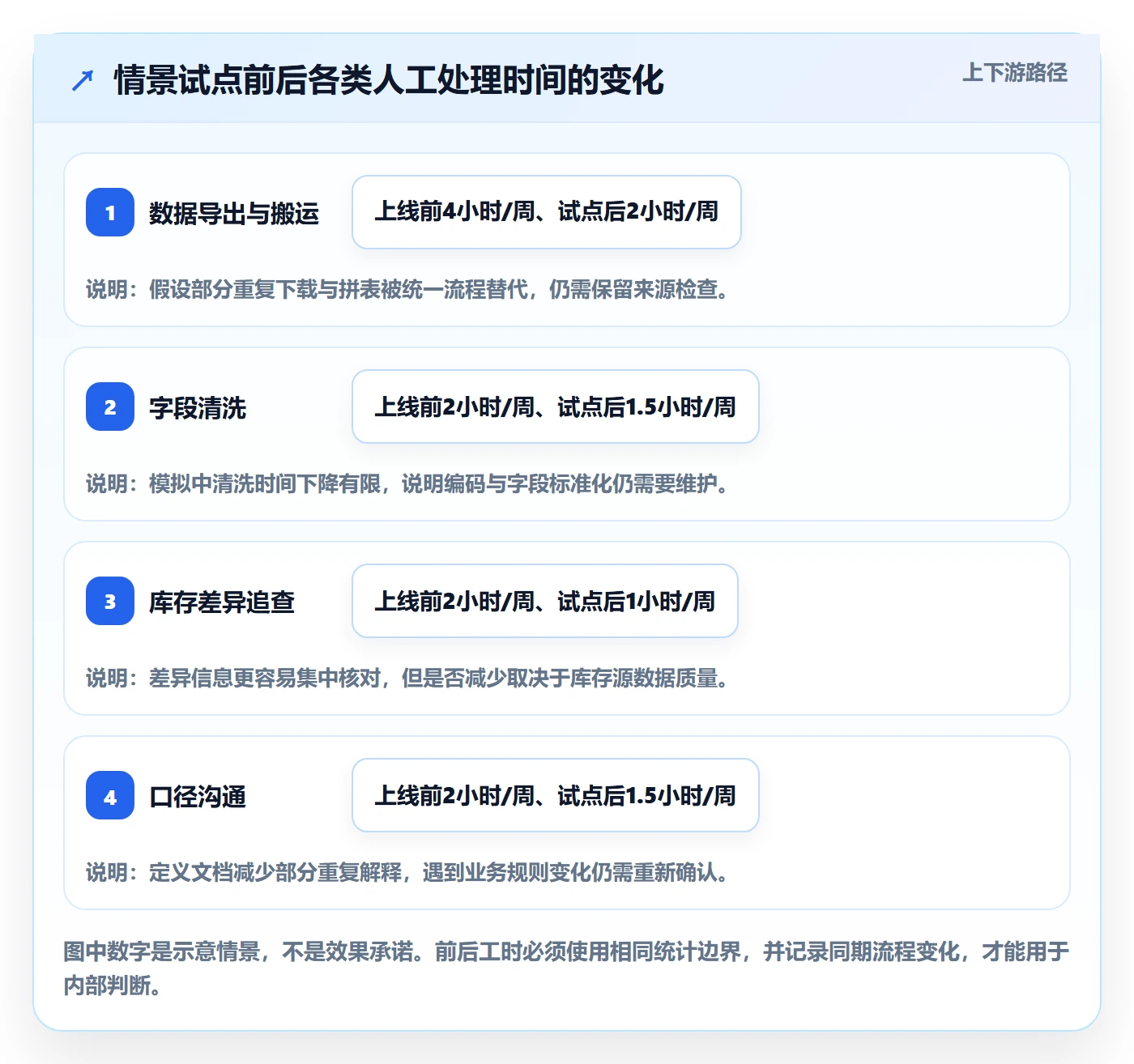
Task: Click the pill 上线前4小时/周、试点后2小时/周
Action: [547, 212]
